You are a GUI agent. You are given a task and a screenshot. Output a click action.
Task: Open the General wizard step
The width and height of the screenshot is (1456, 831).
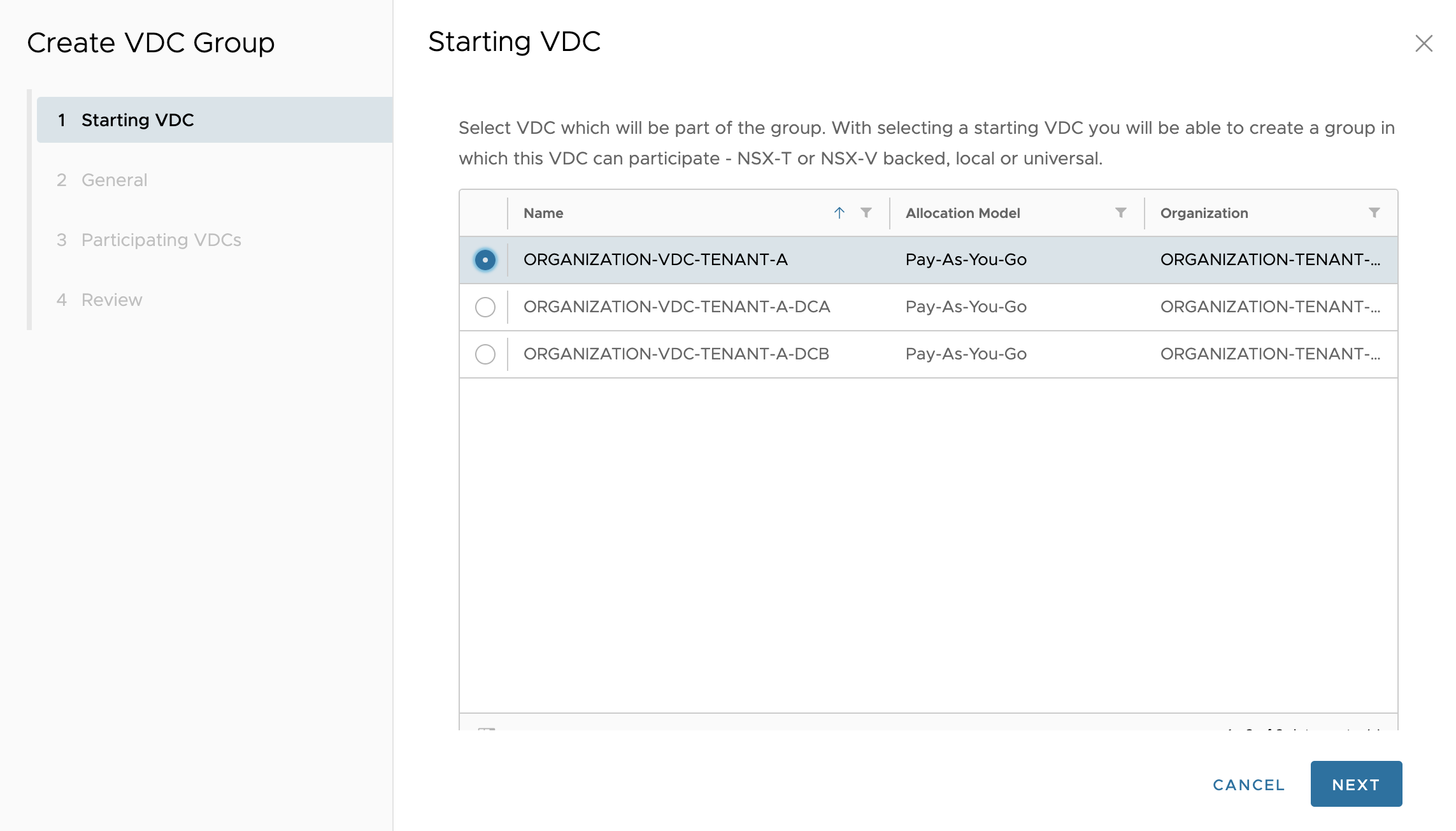[x=114, y=180]
